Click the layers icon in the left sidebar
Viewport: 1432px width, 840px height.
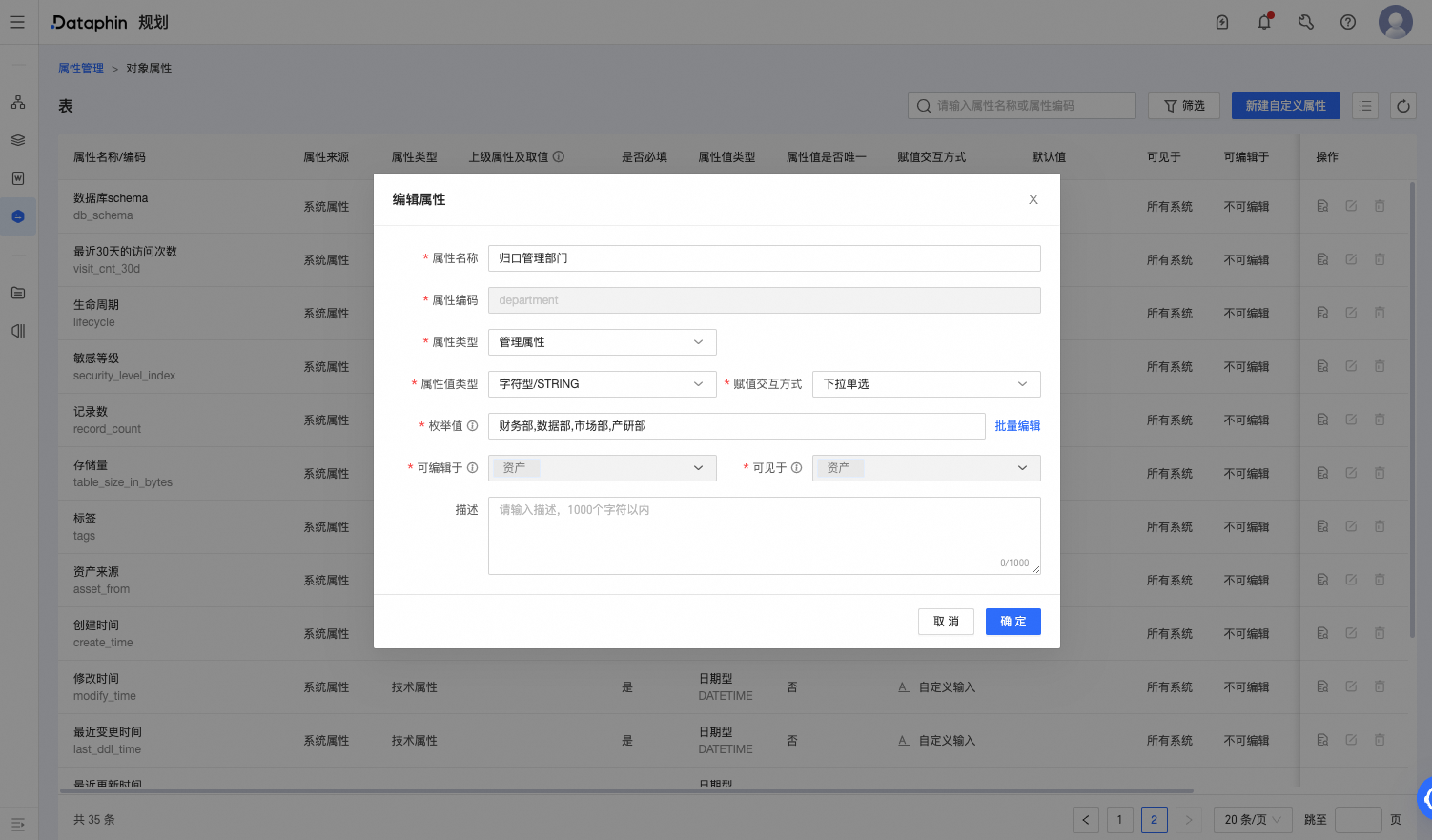coord(18,139)
